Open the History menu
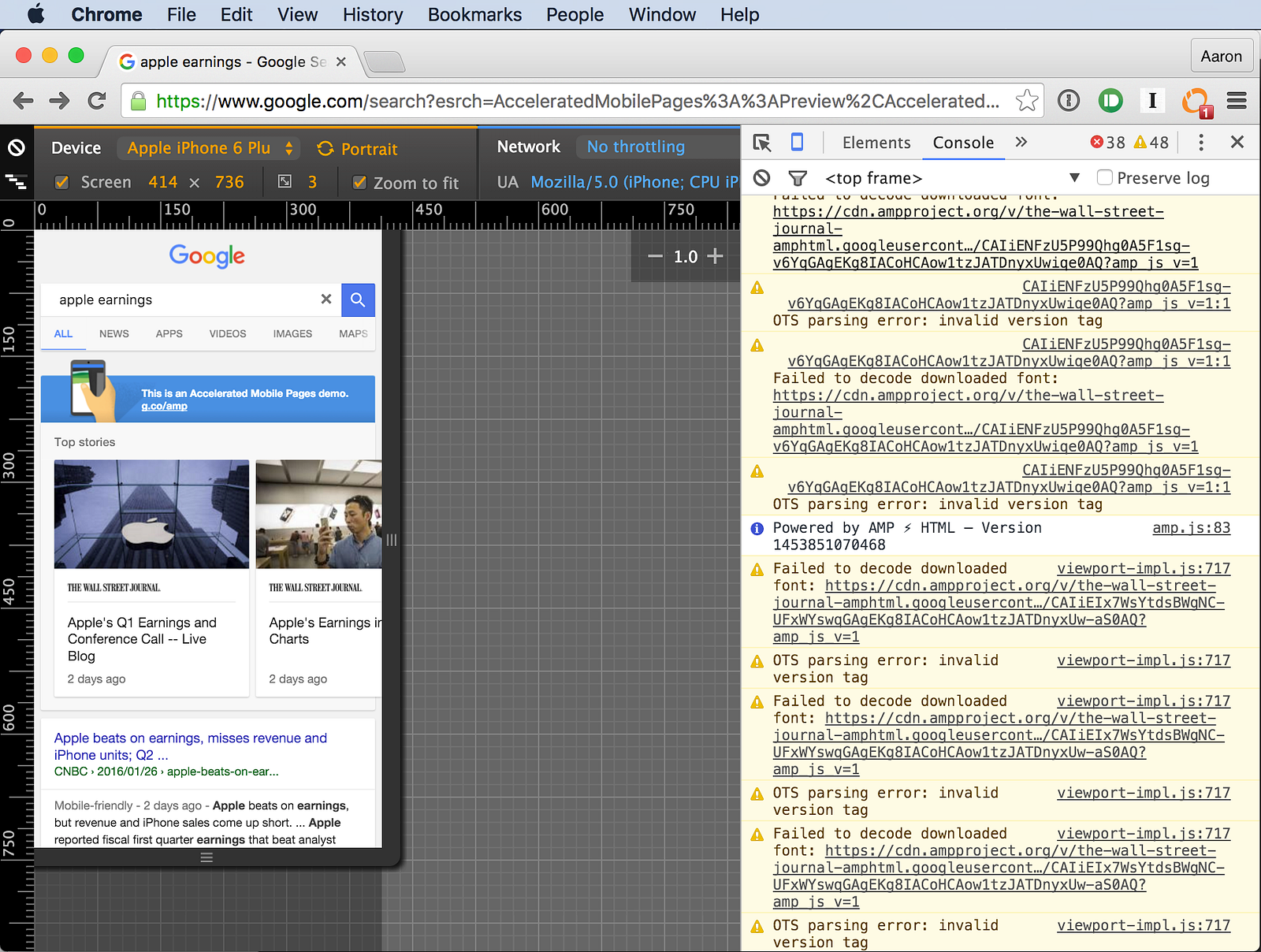The image size is (1261, 952). (x=373, y=14)
